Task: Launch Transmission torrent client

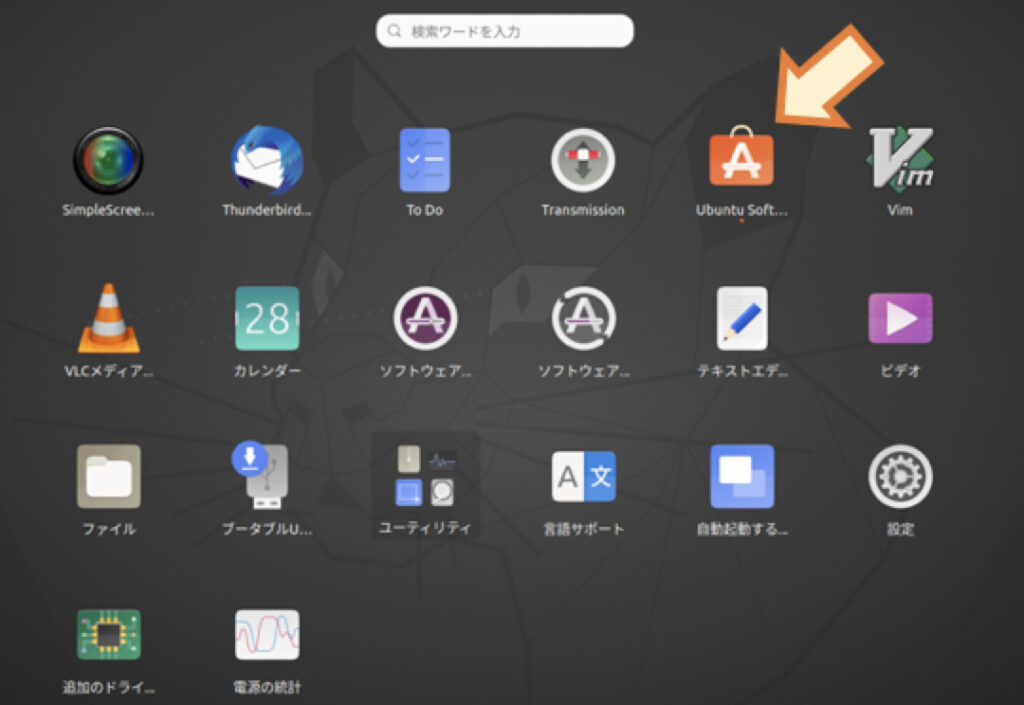Action: tap(583, 161)
